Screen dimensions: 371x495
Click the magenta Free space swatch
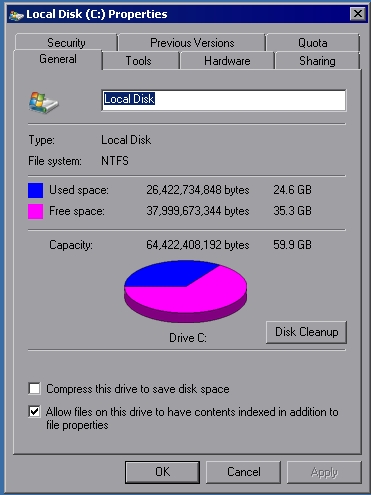coord(35,211)
